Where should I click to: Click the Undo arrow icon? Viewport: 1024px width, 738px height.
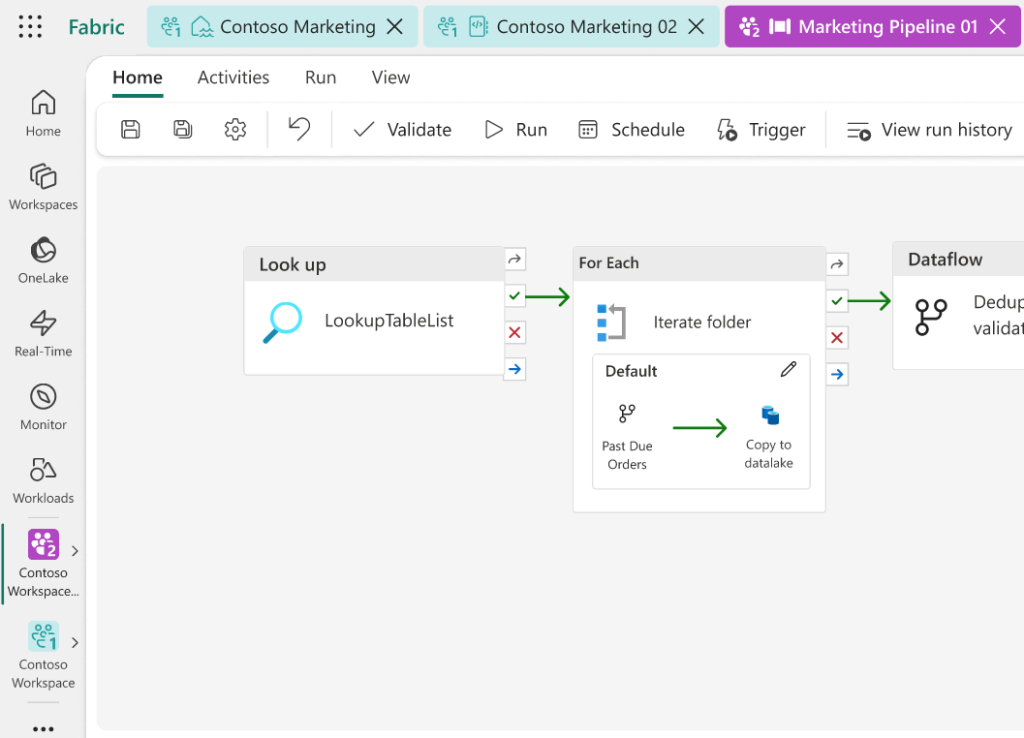(299, 128)
